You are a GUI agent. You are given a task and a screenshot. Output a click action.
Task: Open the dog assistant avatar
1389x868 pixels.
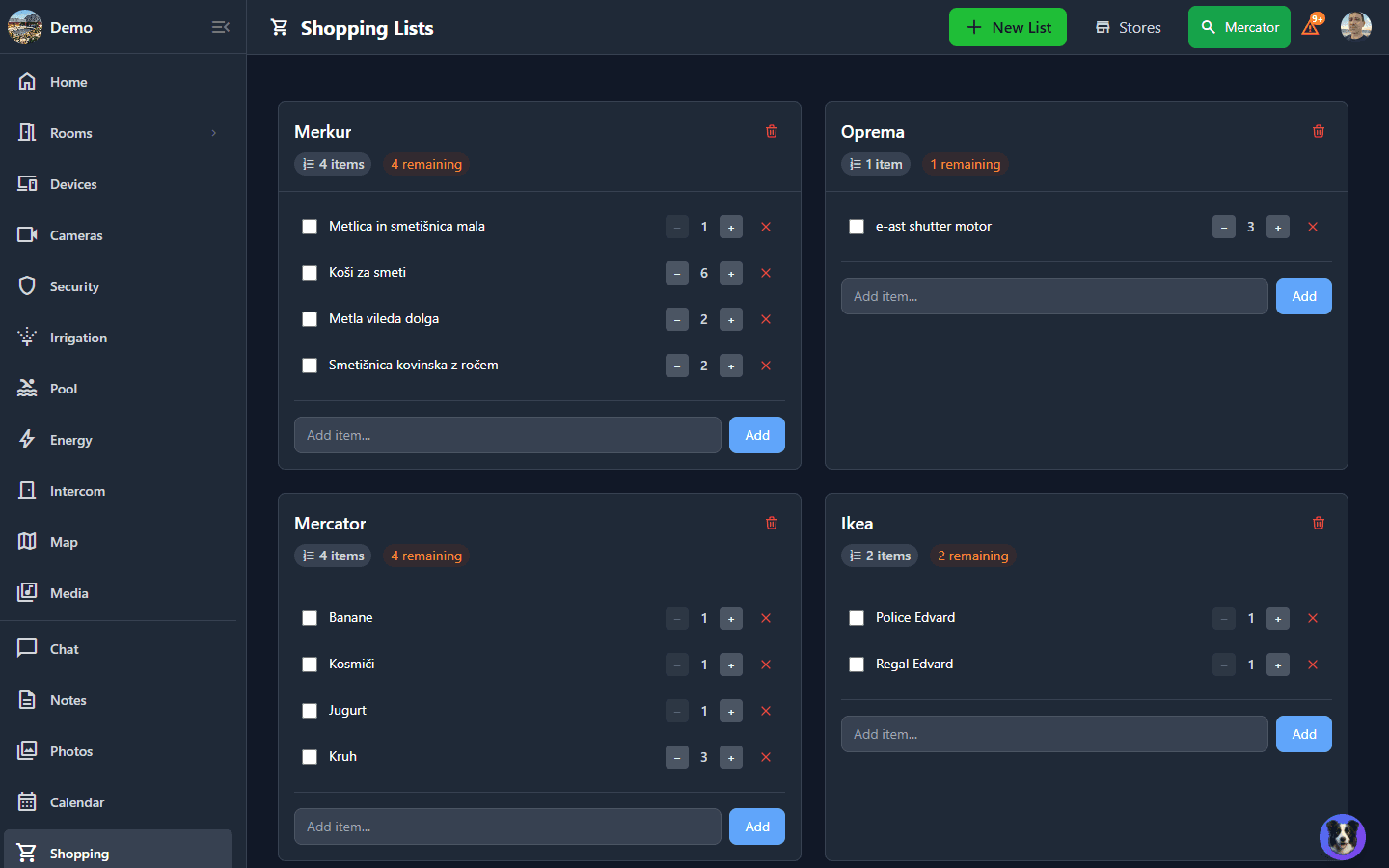1342,836
